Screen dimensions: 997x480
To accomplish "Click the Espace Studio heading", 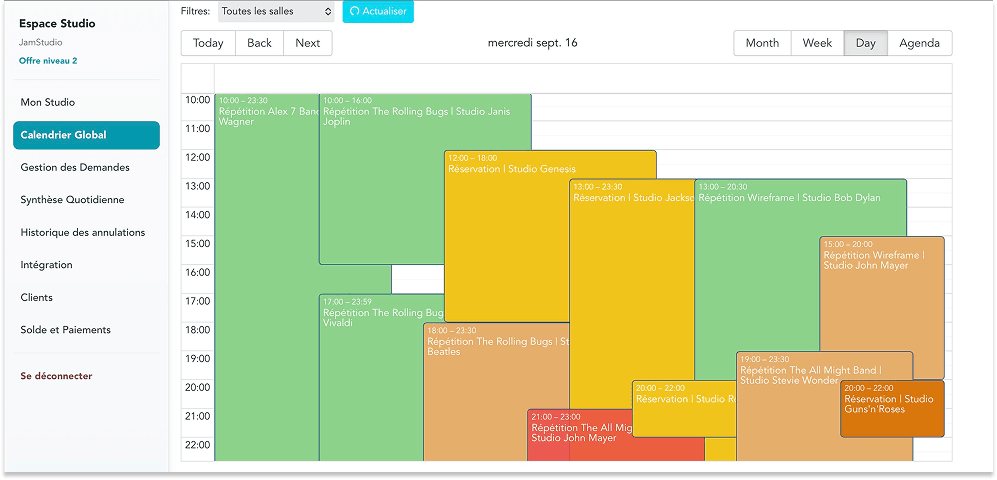I will [57, 24].
